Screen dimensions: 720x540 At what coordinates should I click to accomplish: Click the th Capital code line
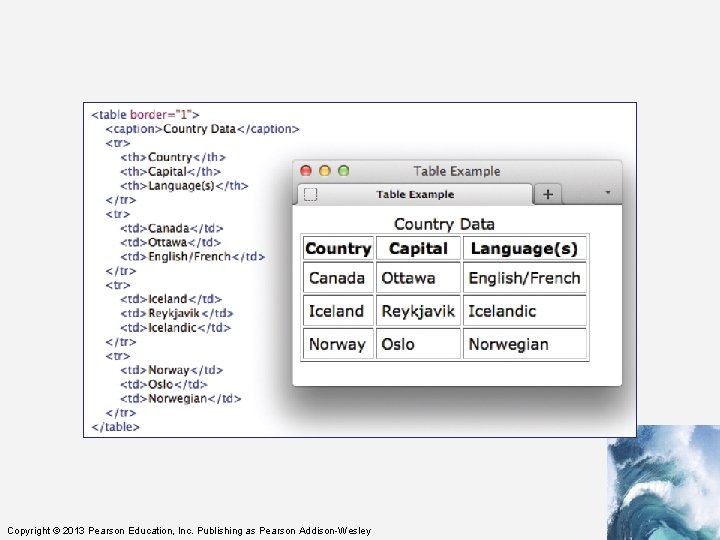(170, 171)
